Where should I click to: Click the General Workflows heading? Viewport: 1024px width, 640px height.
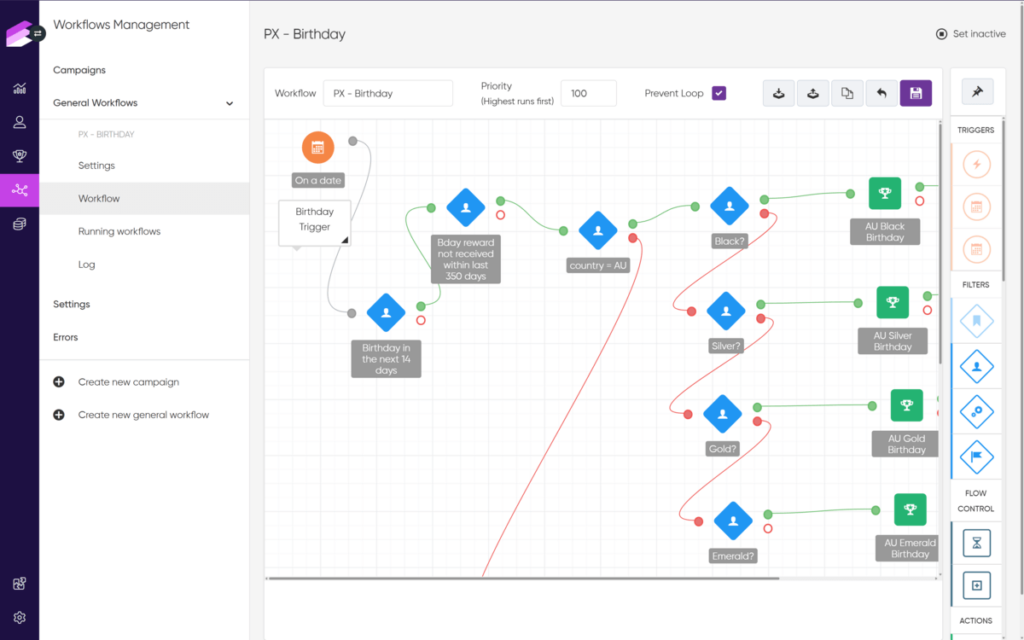(95, 103)
